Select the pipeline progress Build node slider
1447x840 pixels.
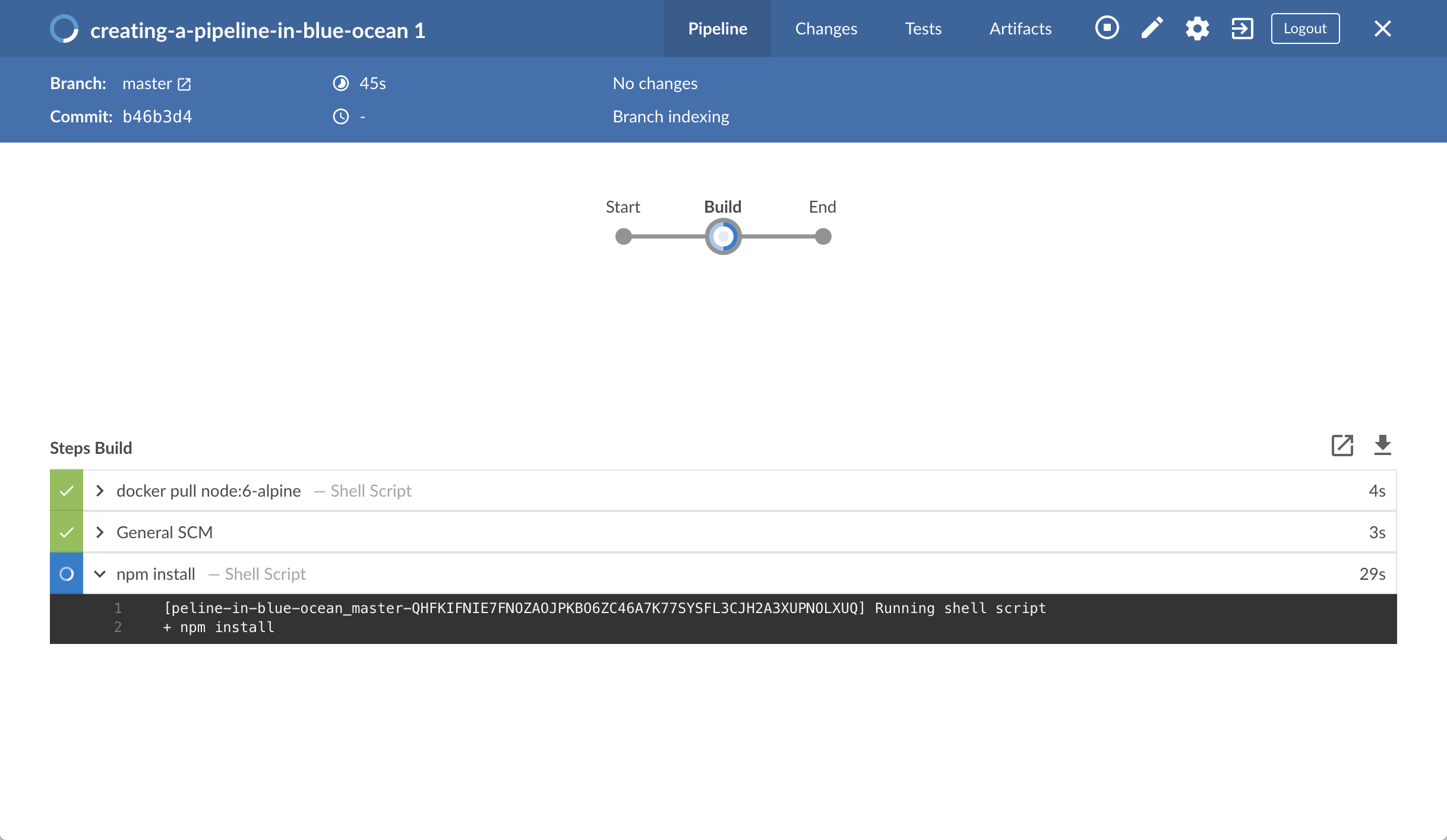[x=723, y=237]
